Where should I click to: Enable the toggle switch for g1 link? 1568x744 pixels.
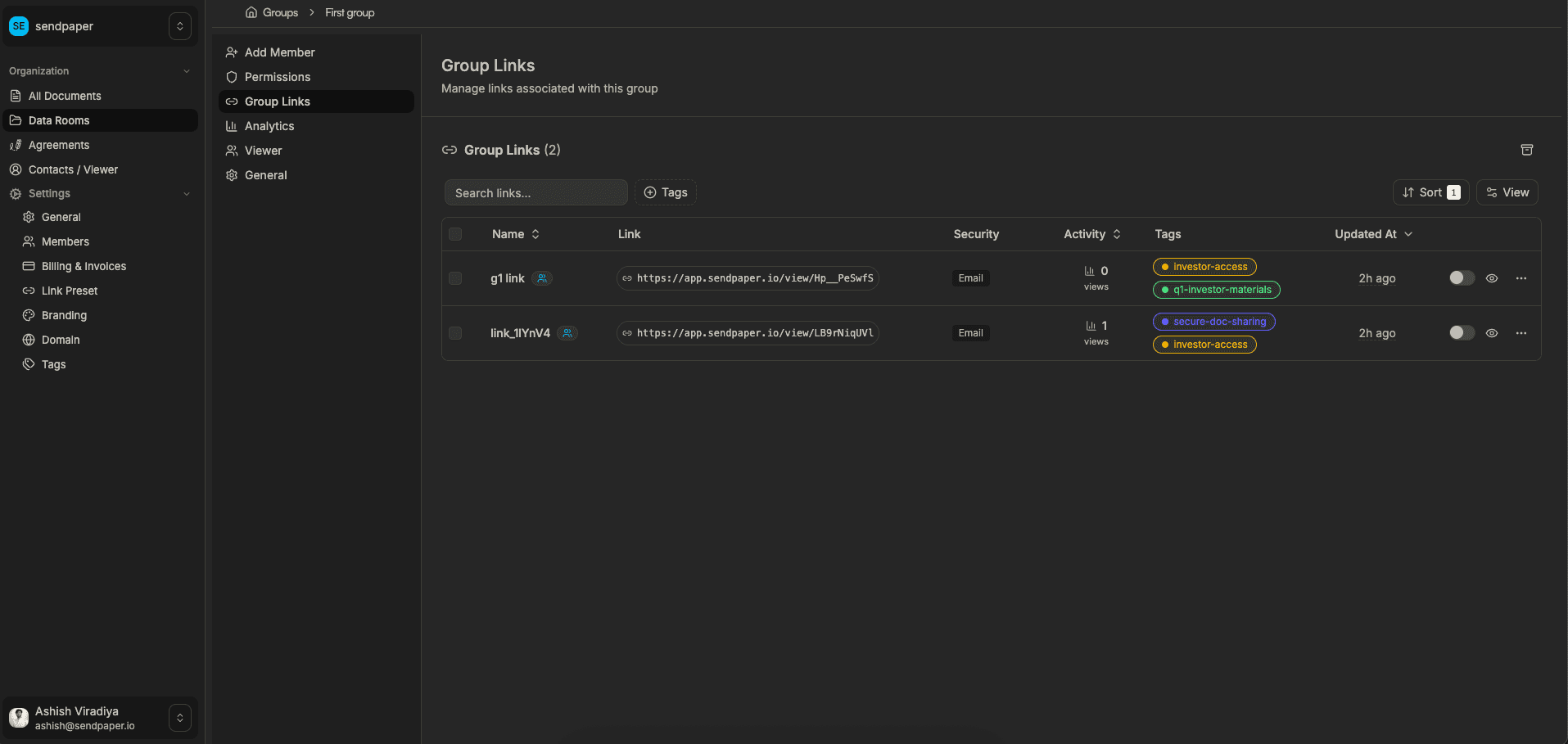(1461, 278)
